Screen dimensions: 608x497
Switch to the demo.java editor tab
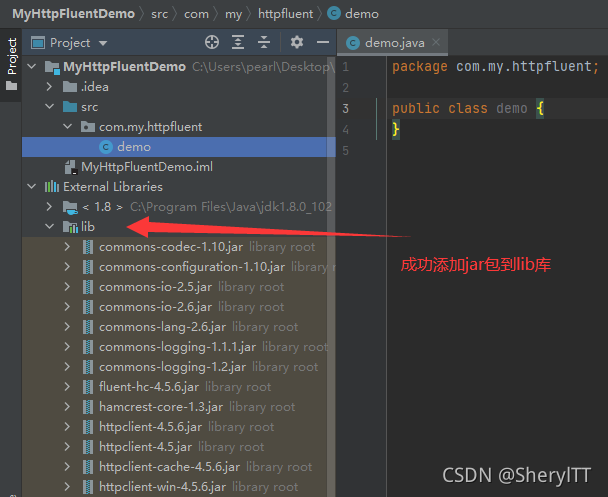(x=394, y=43)
